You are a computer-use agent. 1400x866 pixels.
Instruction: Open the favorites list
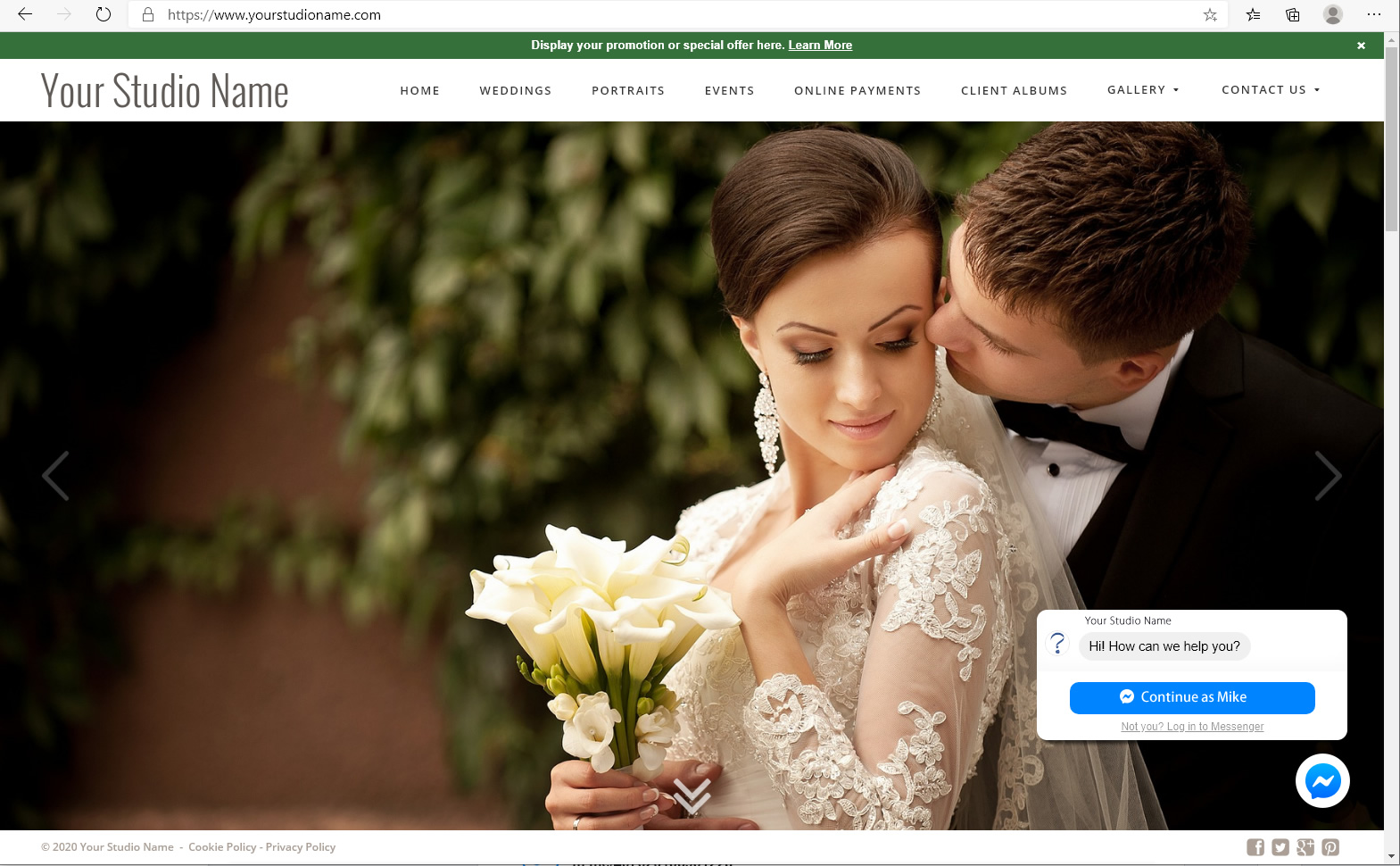pos(1254,14)
